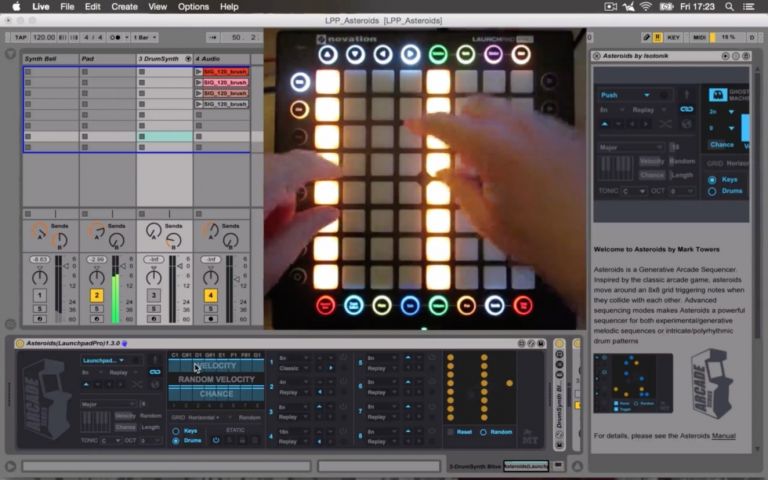
Task: Open the Help menu
Action: (229, 7)
